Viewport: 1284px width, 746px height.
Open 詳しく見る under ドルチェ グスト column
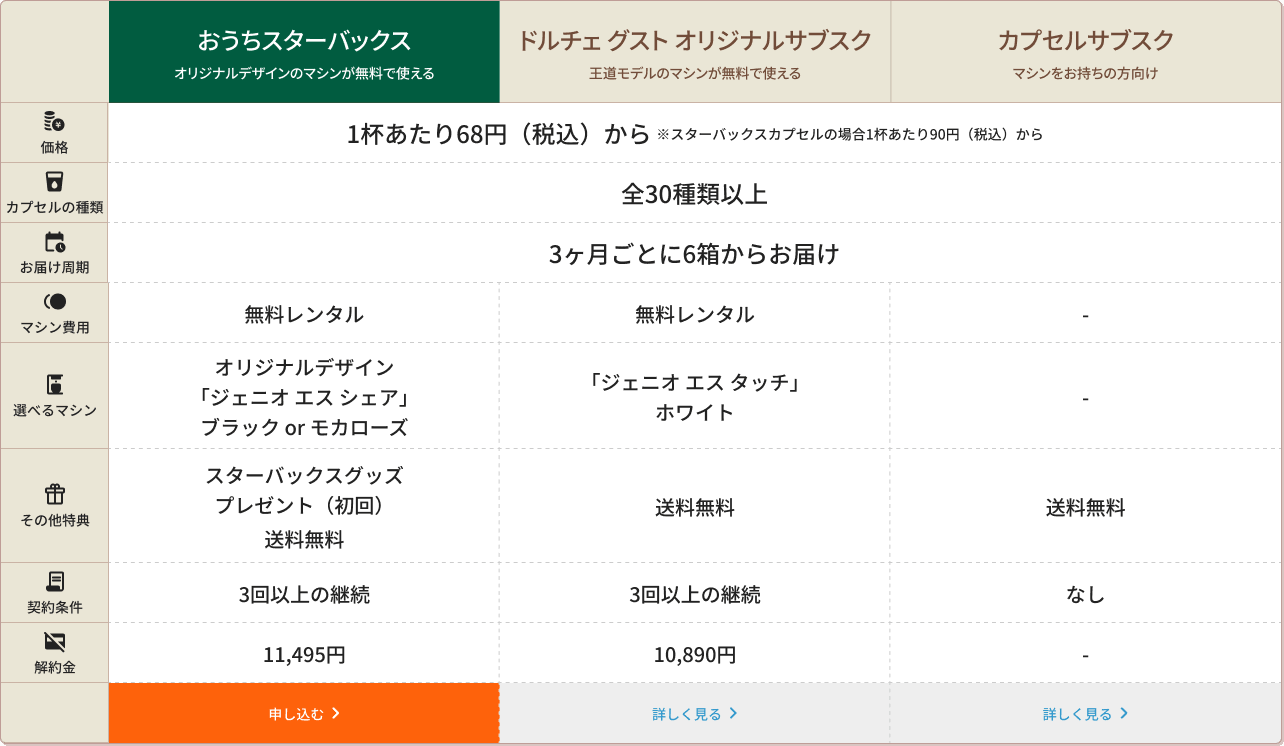(695, 714)
